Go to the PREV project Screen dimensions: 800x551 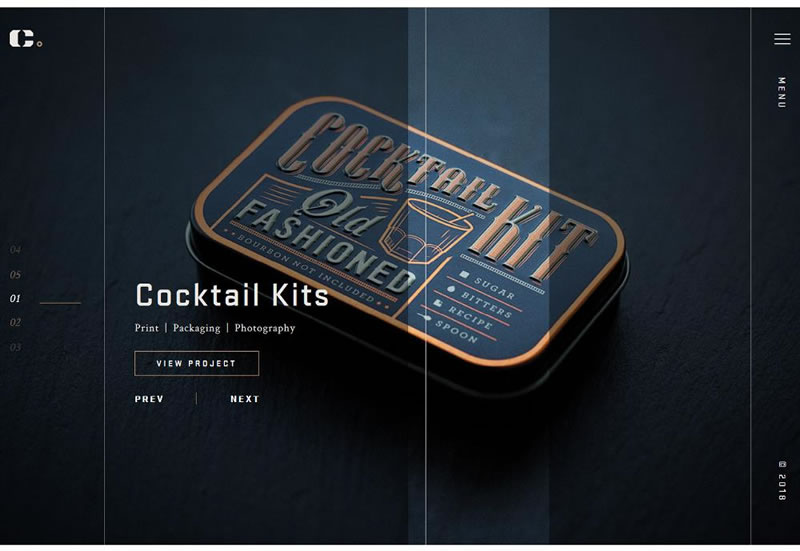(x=149, y=399)
